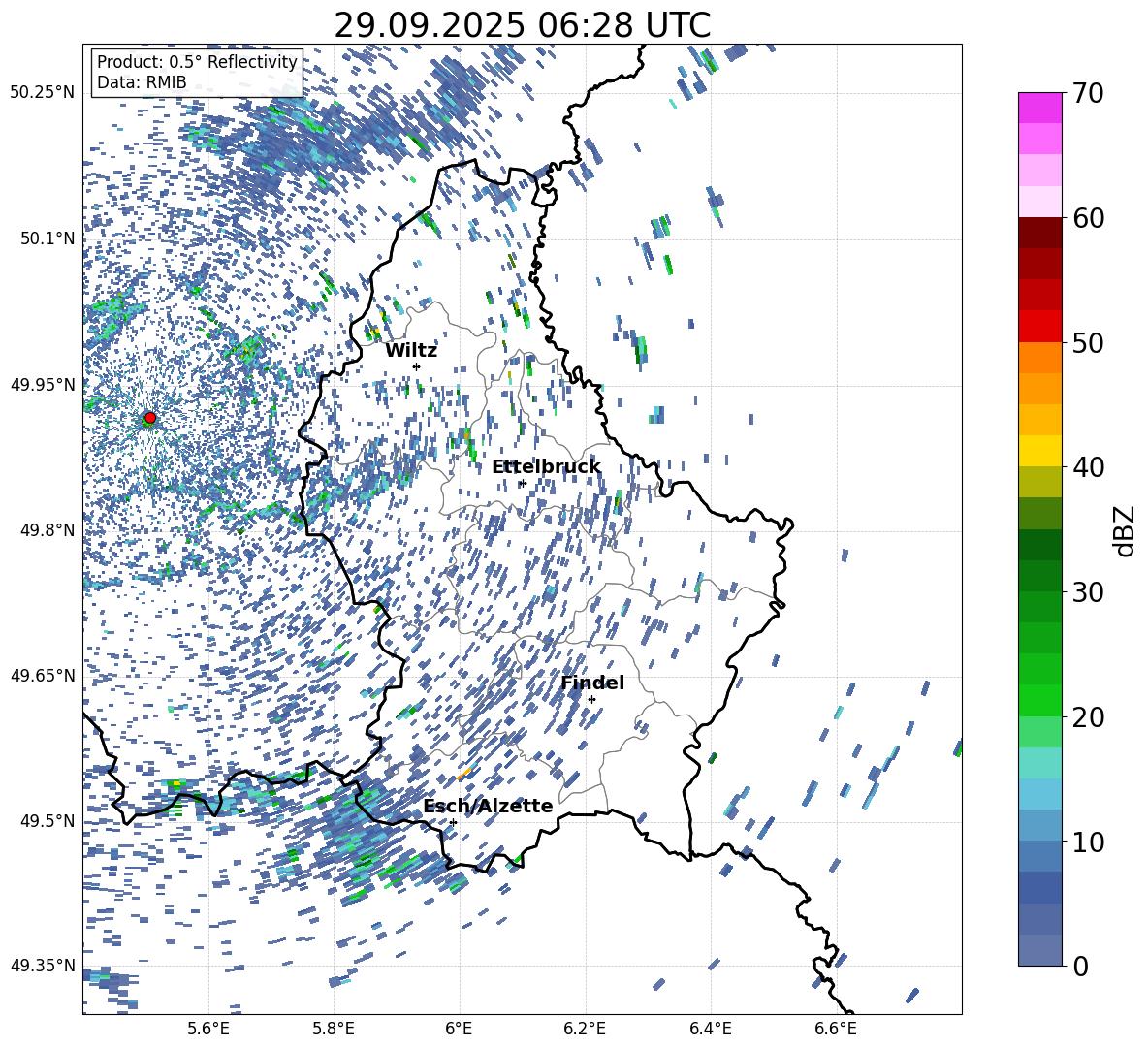Click the Ettelbruck city label
Viewport: 1148px width, 1048px height.
click(546, 467)
